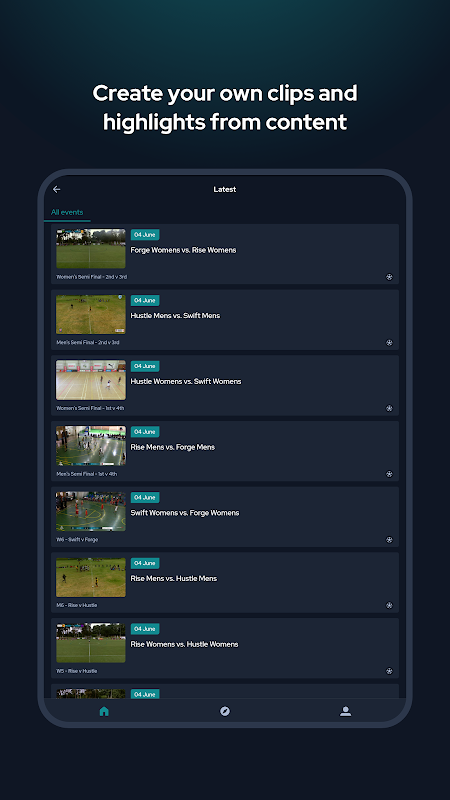Tap sport icon on Swift Womens vs. Forge Womens
This screenshot has width=450, height=800.
[389, 540]
